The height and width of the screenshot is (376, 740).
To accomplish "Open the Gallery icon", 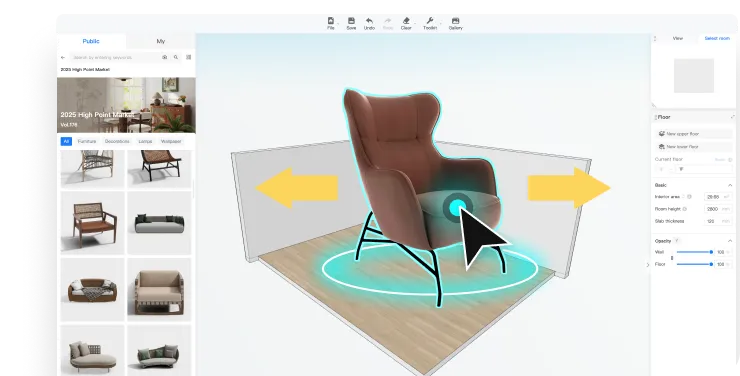I will pyautogui.click(x=455, y=21).
